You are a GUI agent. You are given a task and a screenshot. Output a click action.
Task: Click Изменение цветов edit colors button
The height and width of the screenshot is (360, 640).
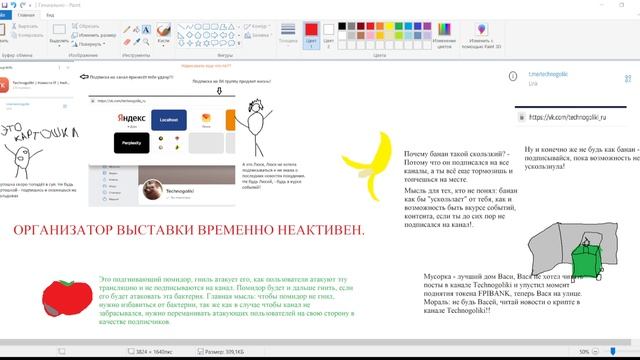point(444,36)
